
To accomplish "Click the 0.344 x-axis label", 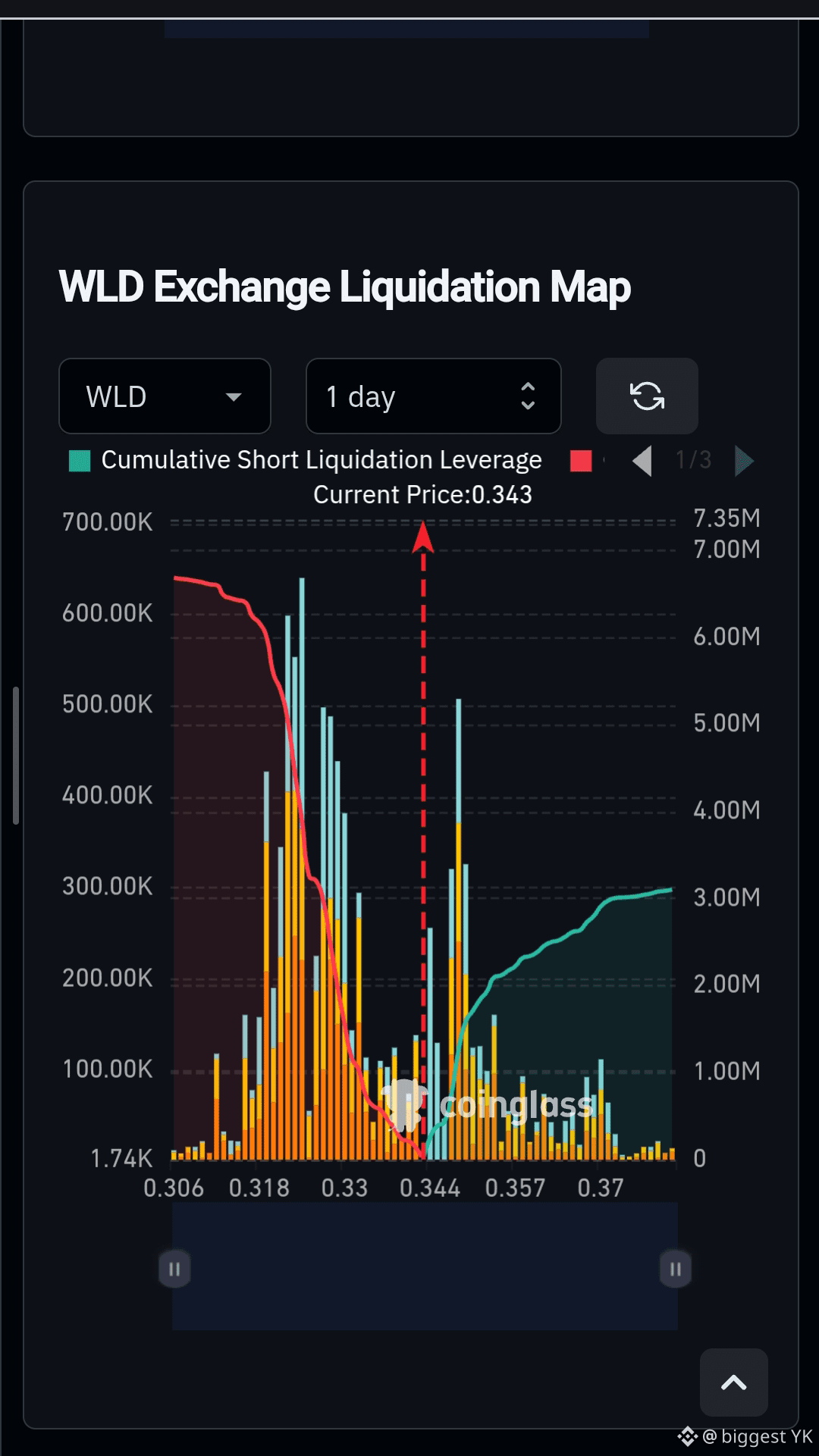I will (x=430, y=1188).
